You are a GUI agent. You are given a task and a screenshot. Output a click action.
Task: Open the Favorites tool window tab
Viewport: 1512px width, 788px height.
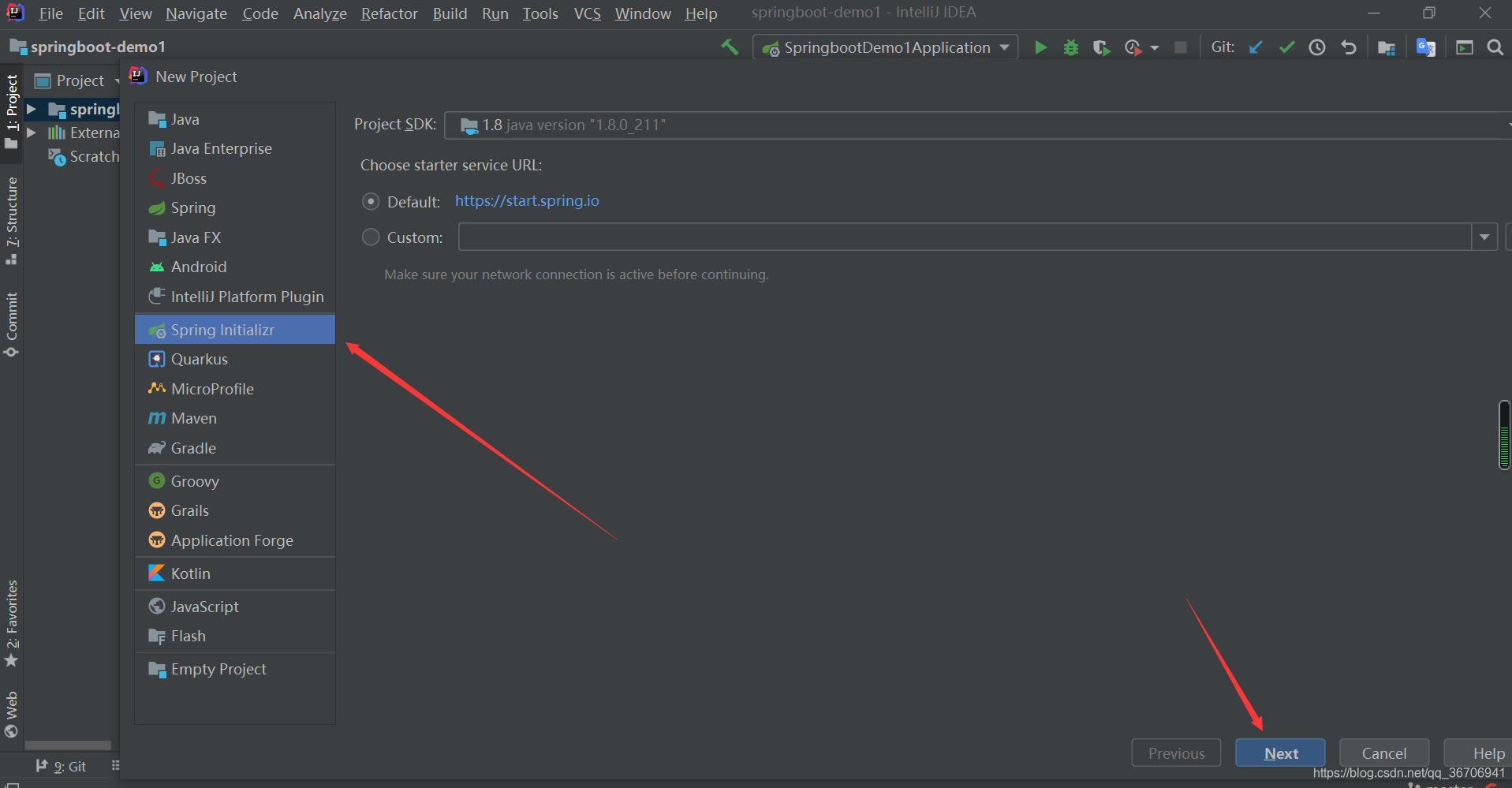(12, 623)
